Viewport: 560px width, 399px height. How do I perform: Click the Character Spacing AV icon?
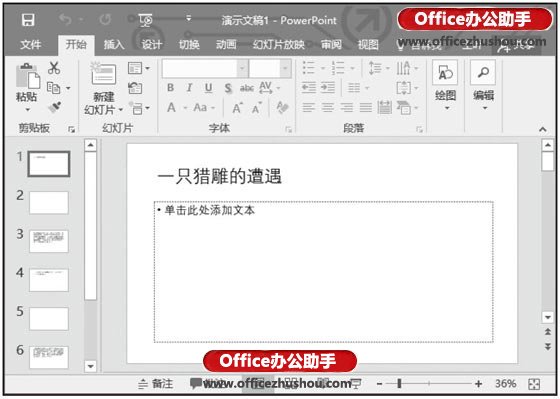(x=266, y=88)
